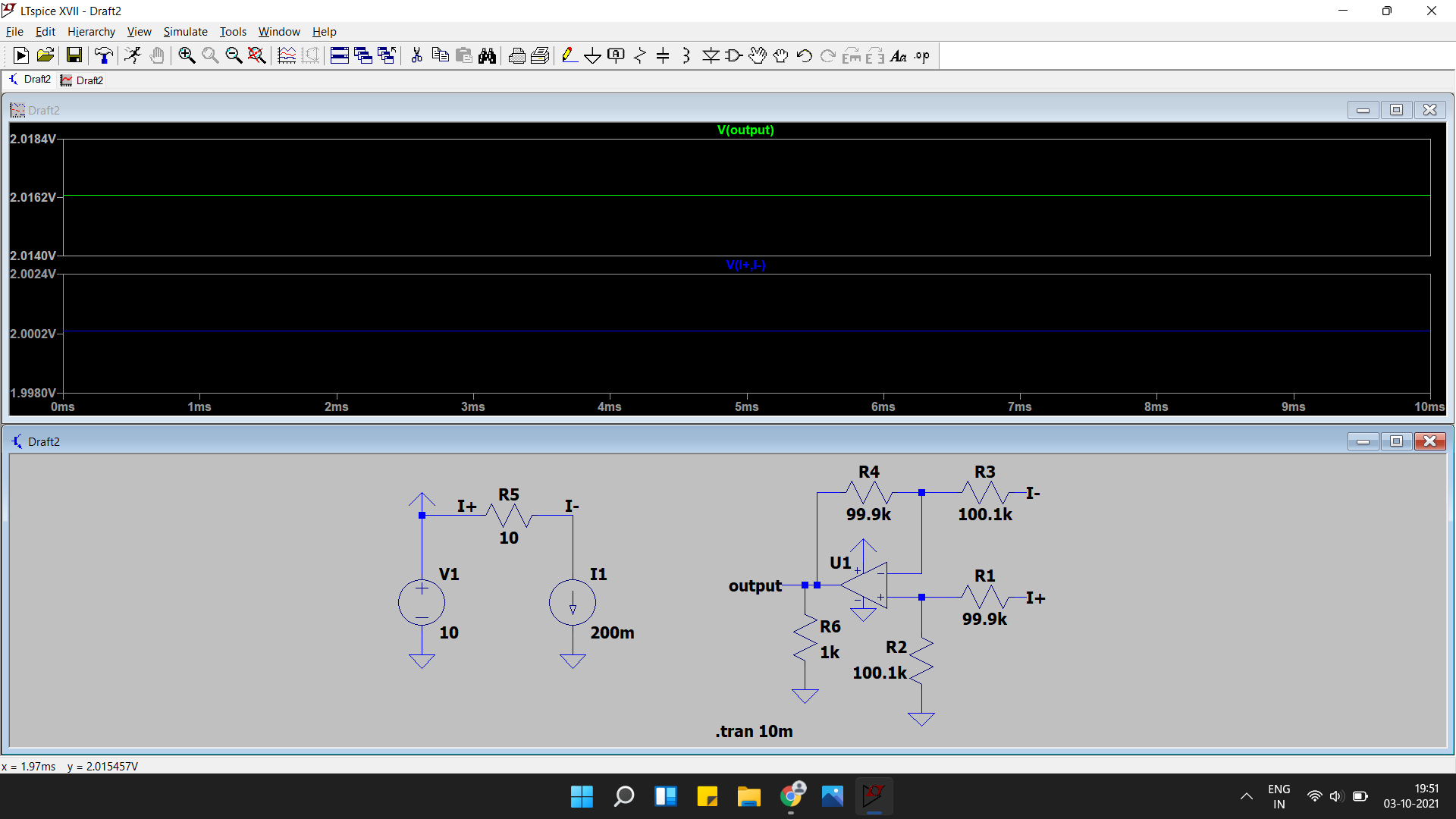Minimize the schematic Draft2 window
Image resolution: width=1456 pixels, height=819 pixels.
click(1363, 441)
